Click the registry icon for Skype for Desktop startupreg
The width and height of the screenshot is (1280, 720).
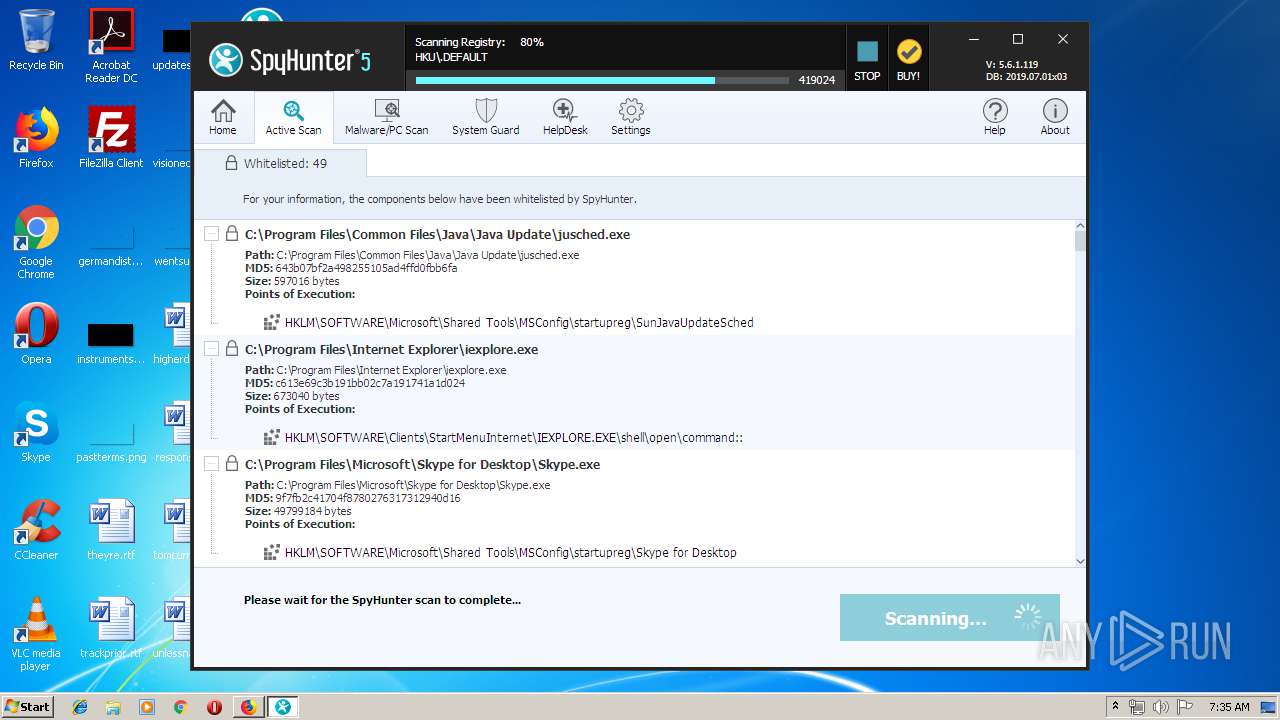[x=271, y=552]
